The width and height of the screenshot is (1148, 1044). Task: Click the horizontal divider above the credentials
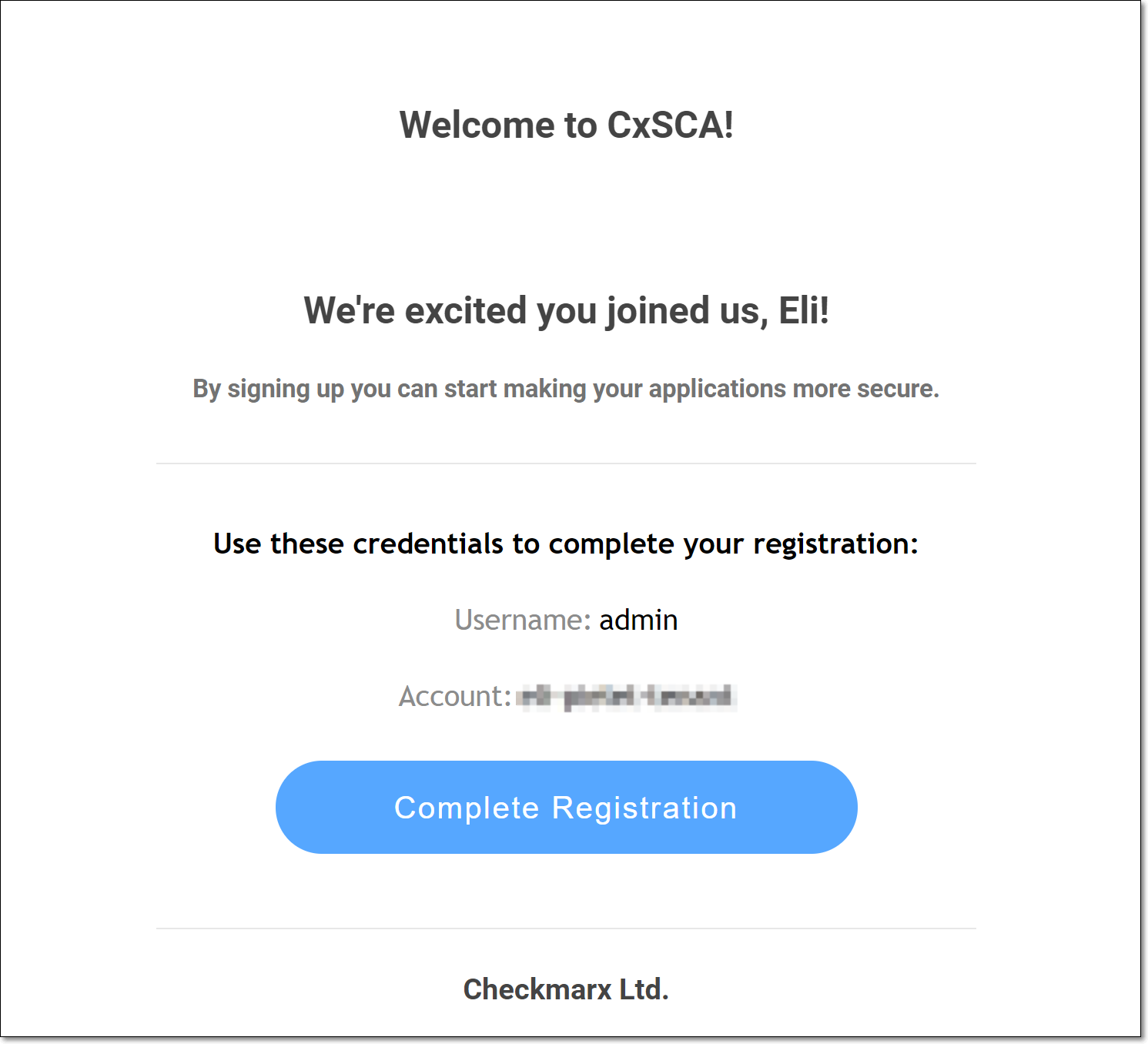[x=566, y=463]
